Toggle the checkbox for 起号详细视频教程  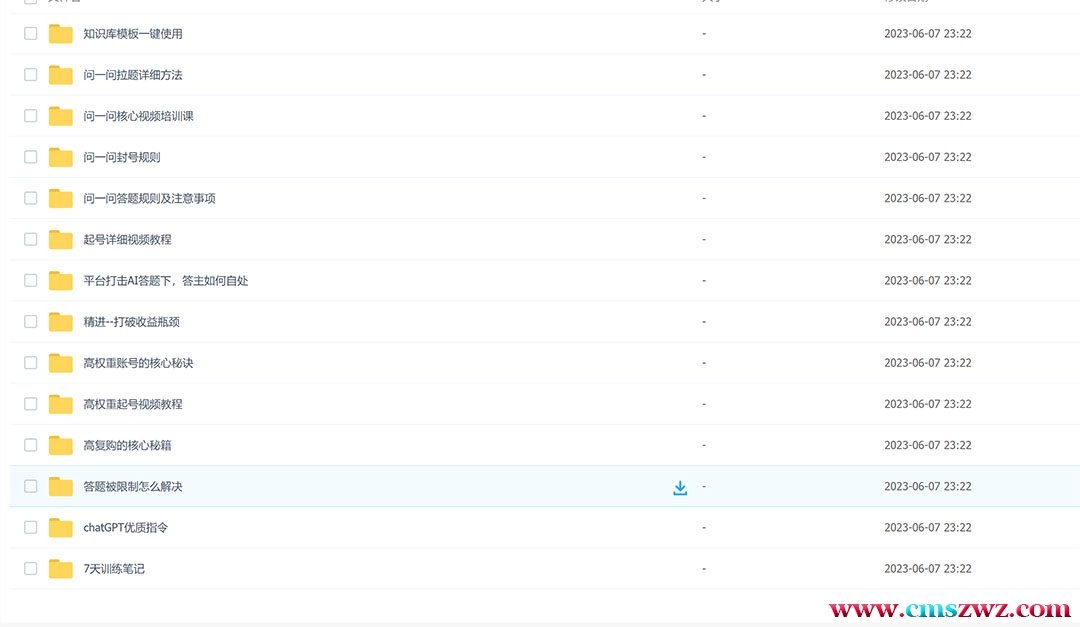tap(30, 240)
